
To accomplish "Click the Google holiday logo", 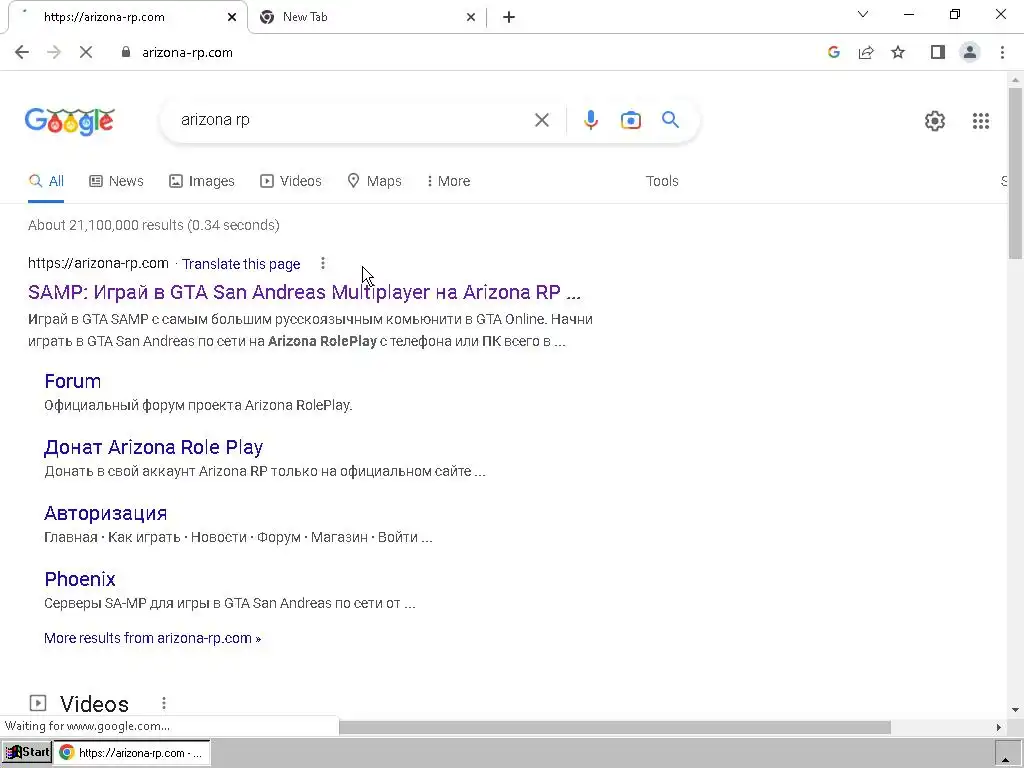I will (x=70, y=121).
